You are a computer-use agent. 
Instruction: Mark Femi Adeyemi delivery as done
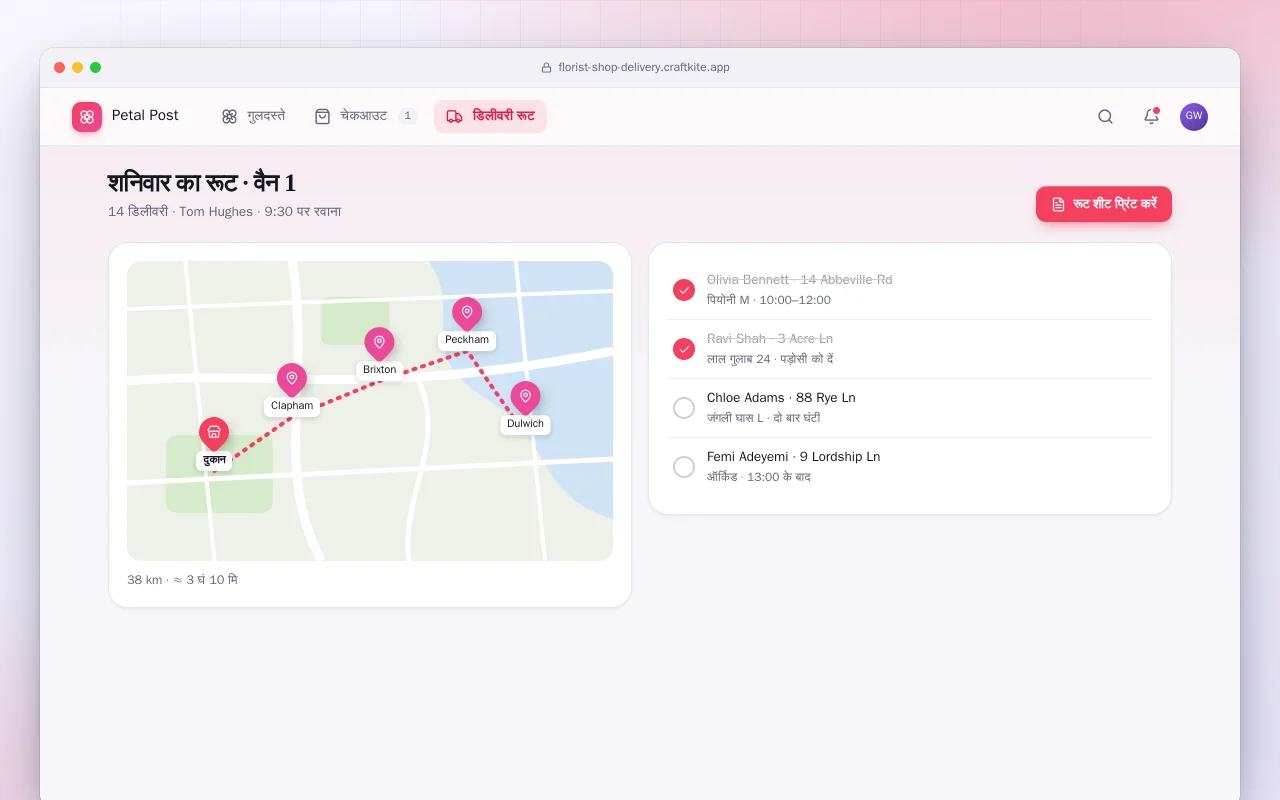[x=684, y=467]
